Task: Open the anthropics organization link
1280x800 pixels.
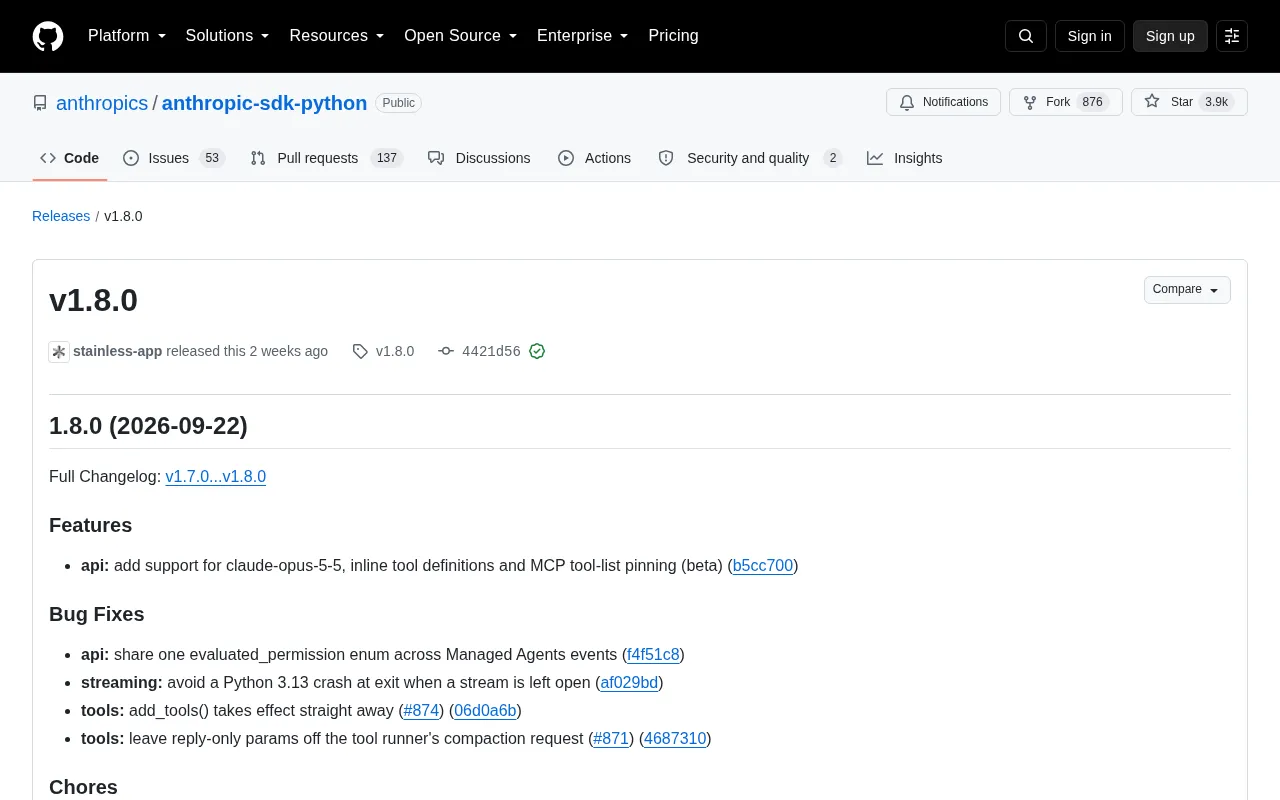Action: point(102,103)
